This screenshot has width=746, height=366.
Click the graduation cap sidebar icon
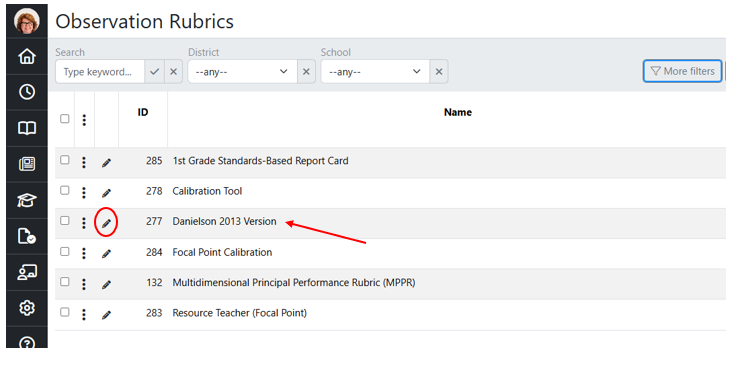click(x=27, y=200)
